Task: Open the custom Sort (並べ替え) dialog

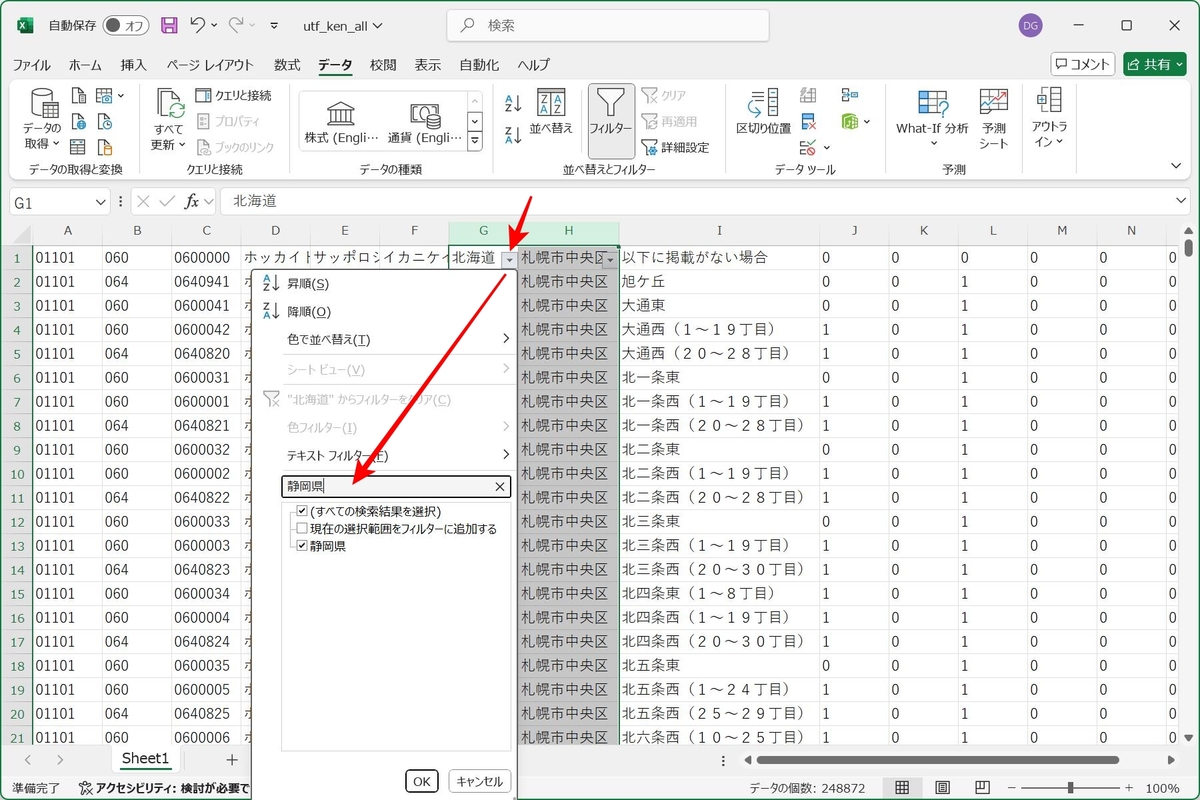Action: click(x=551, y=111)
